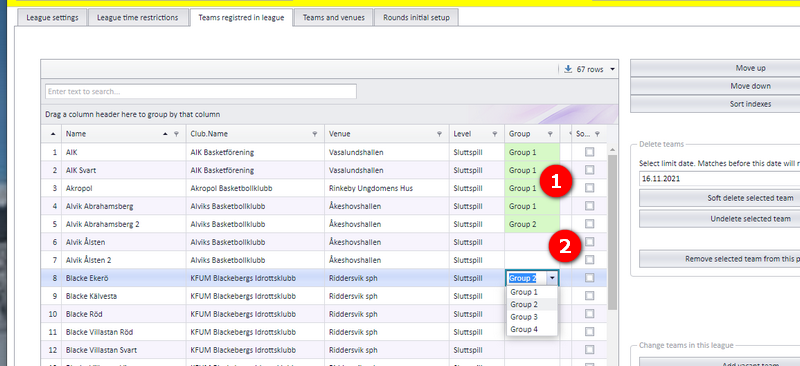Choose Group 4 from the dropdown list
The height and width of the screenshot is (366, 800).
tap(532, 329)
